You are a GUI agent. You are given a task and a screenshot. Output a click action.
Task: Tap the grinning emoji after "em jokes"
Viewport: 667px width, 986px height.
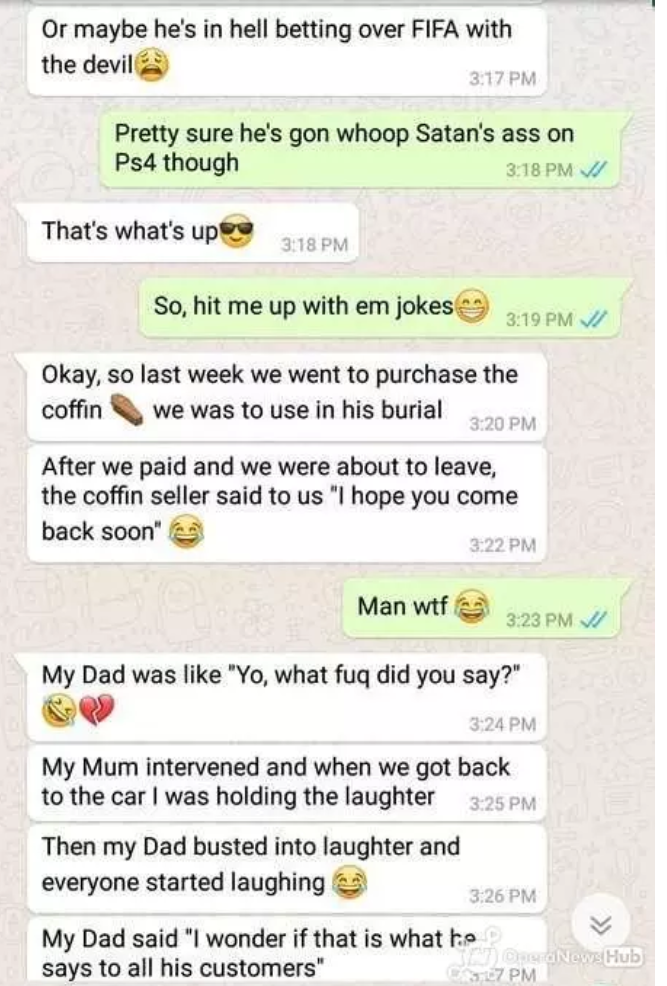471,306
